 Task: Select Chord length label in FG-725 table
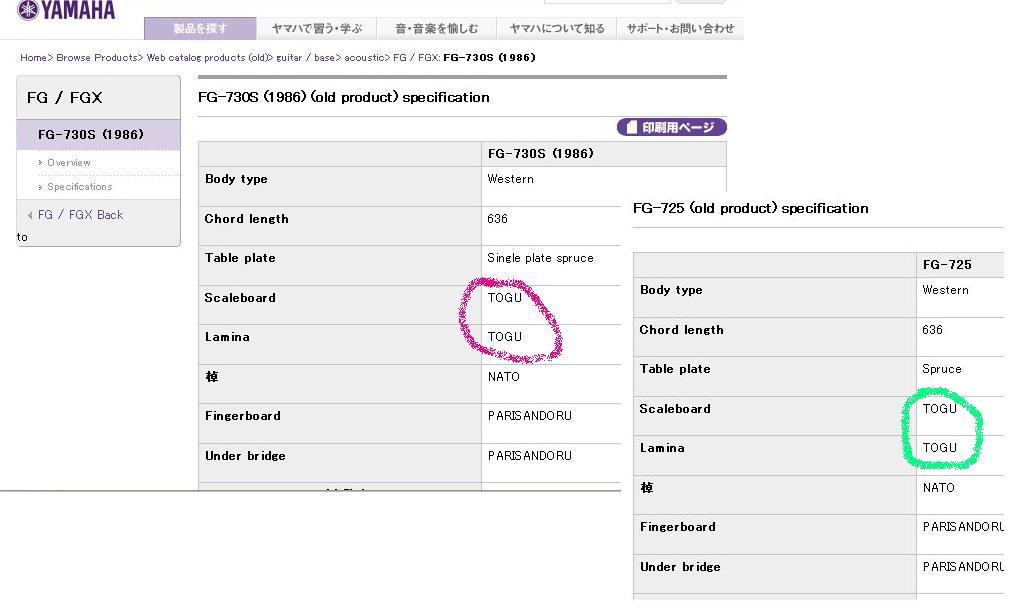click(682, 330)
